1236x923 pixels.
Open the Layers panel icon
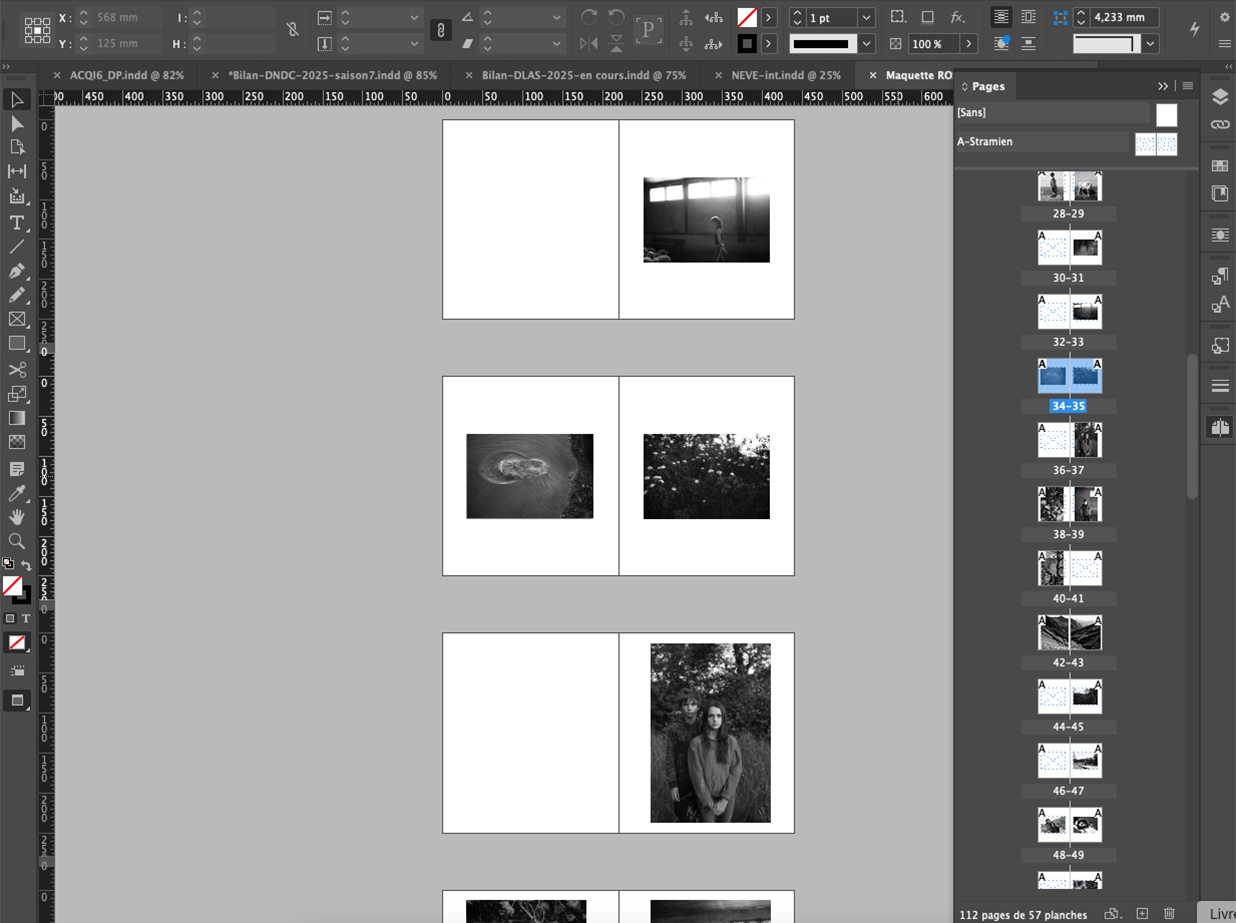click(x=1220, y=97)
